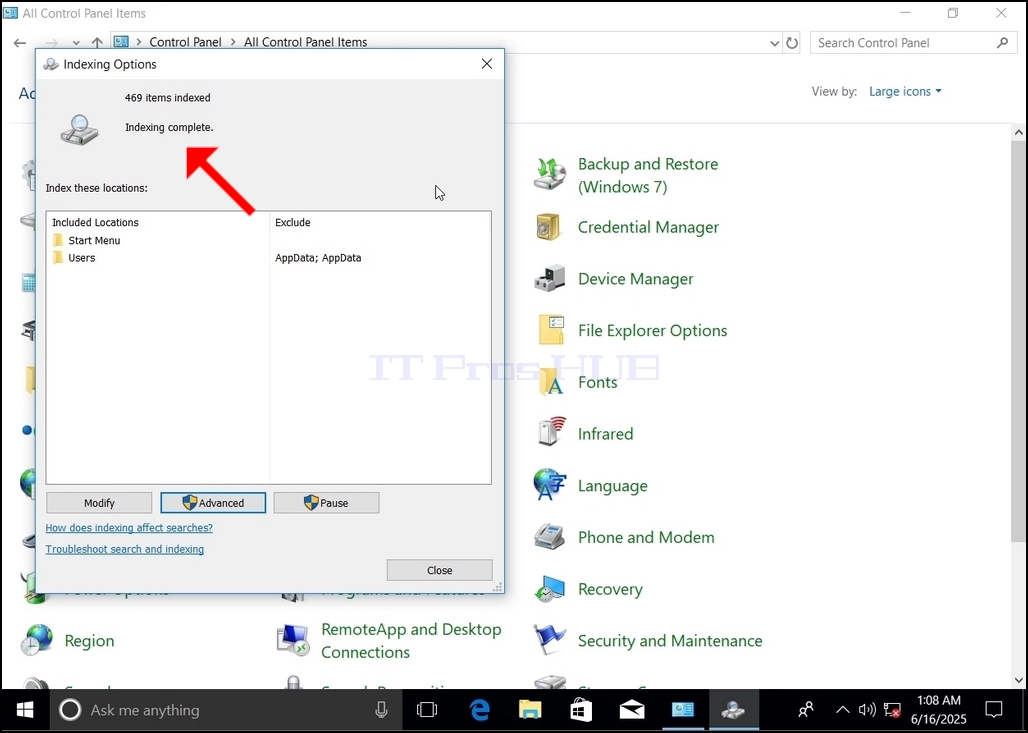
Task: Open the Infrared icon
Action: pyautogui.click(x=551, y=433)
